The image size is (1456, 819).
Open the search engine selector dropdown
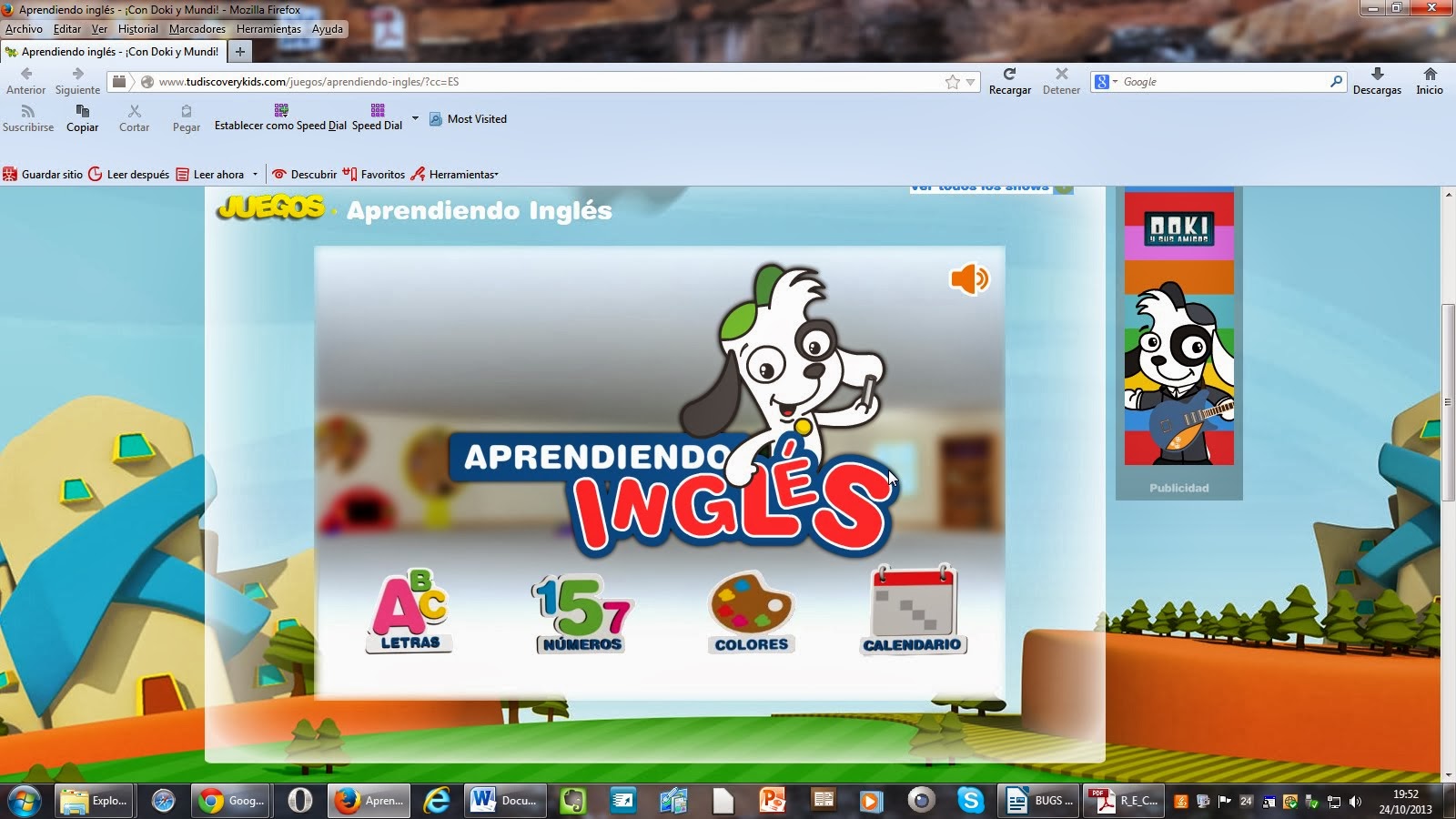click(x=1106, y=82)
